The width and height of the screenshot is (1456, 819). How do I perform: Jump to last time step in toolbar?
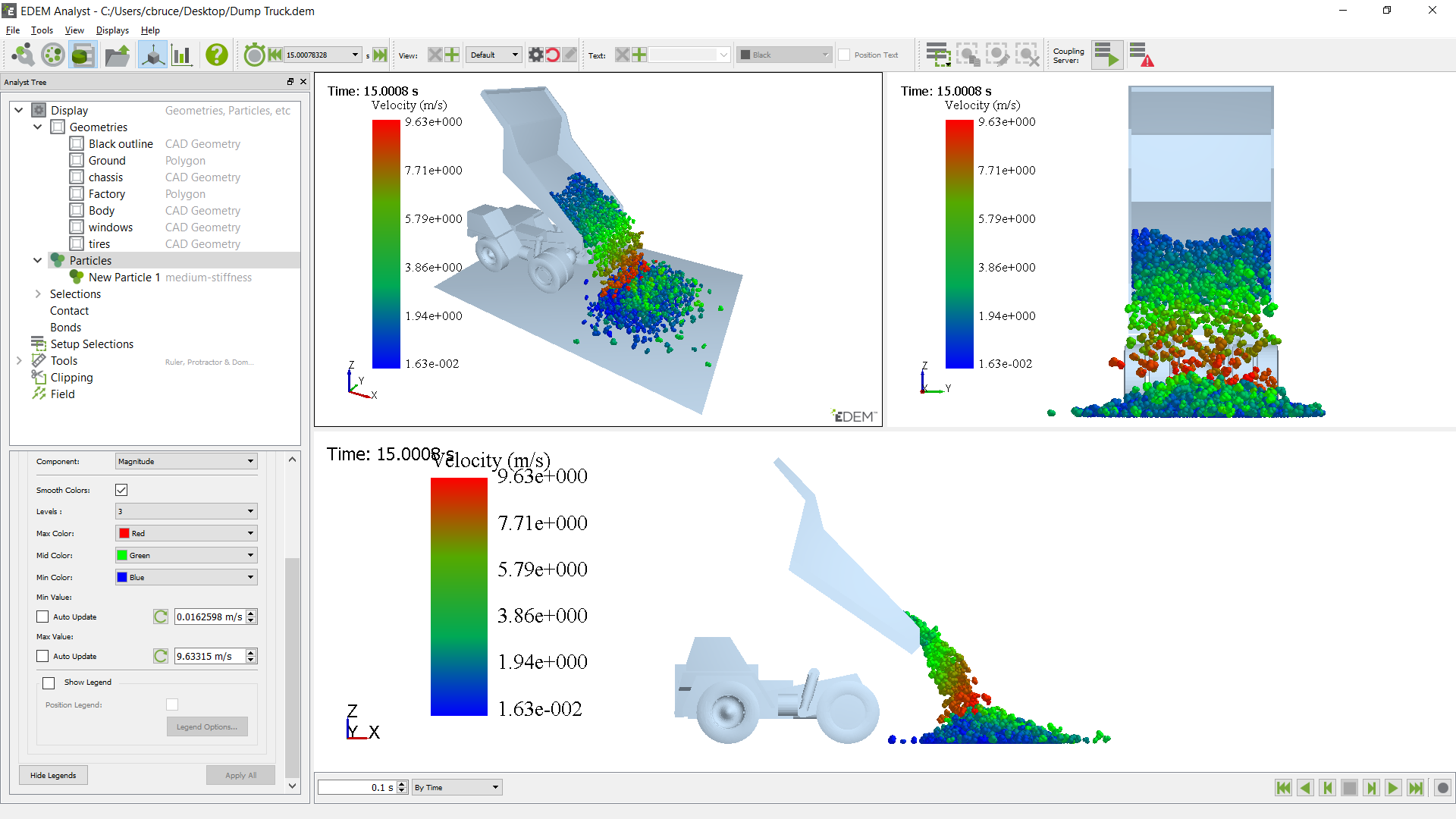pyautogui.click(x=381, y=55)
